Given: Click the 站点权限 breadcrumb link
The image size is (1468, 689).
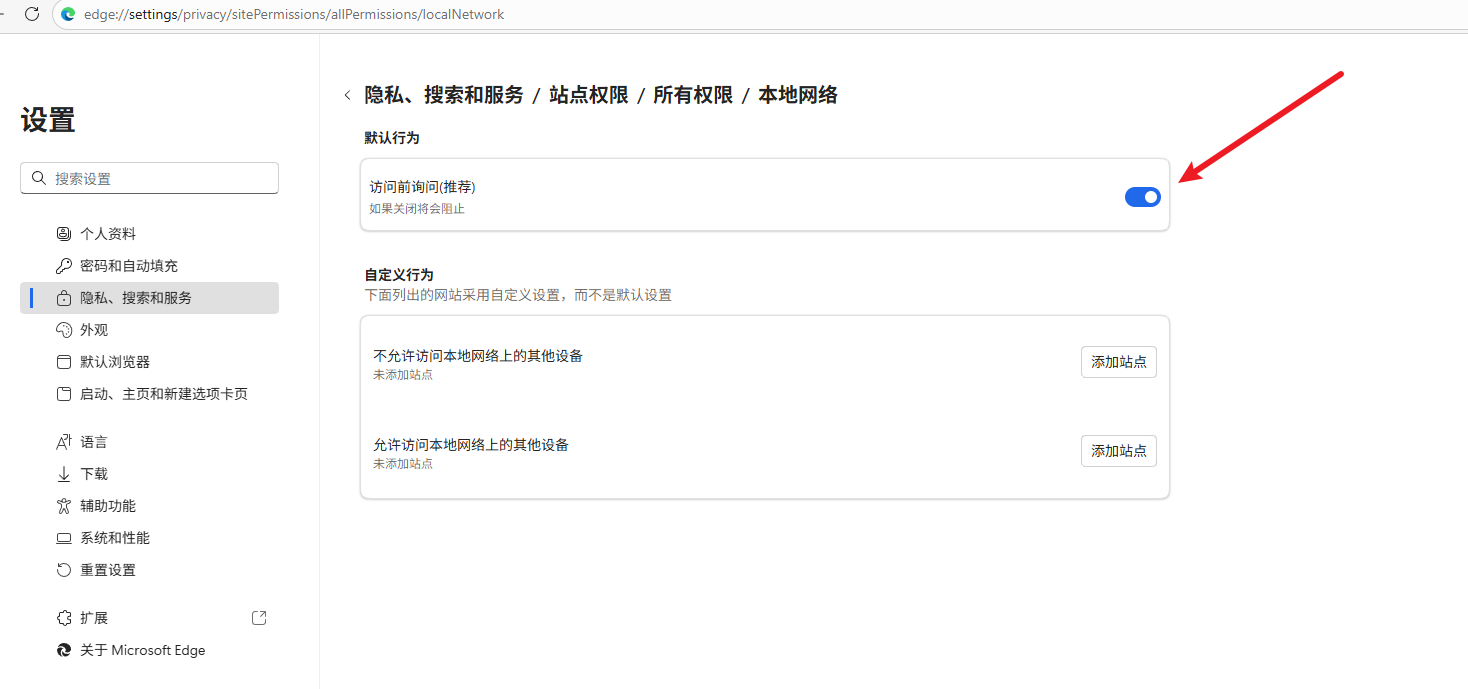Looking at the screenshot, I should (589, 95).
